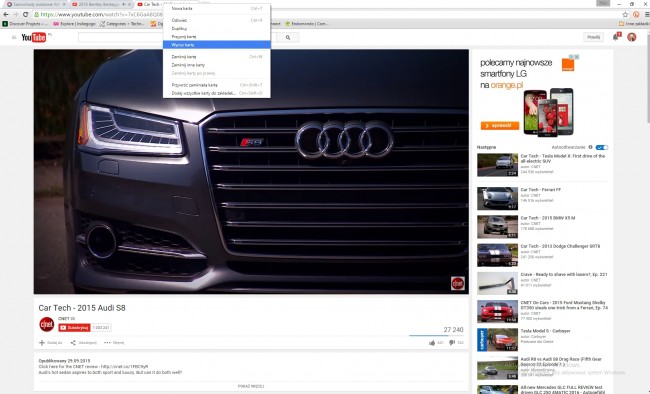Open the Tesla Model X video thumbnail
Image resolution: width=650 pixels, height=394 pixels.
click(497, 165)
